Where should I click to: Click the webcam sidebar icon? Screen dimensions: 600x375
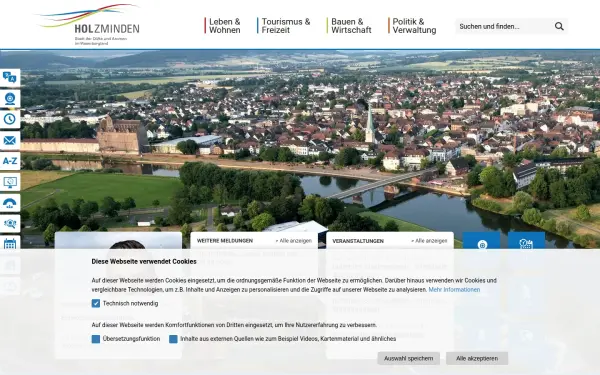tap(10, 99)
